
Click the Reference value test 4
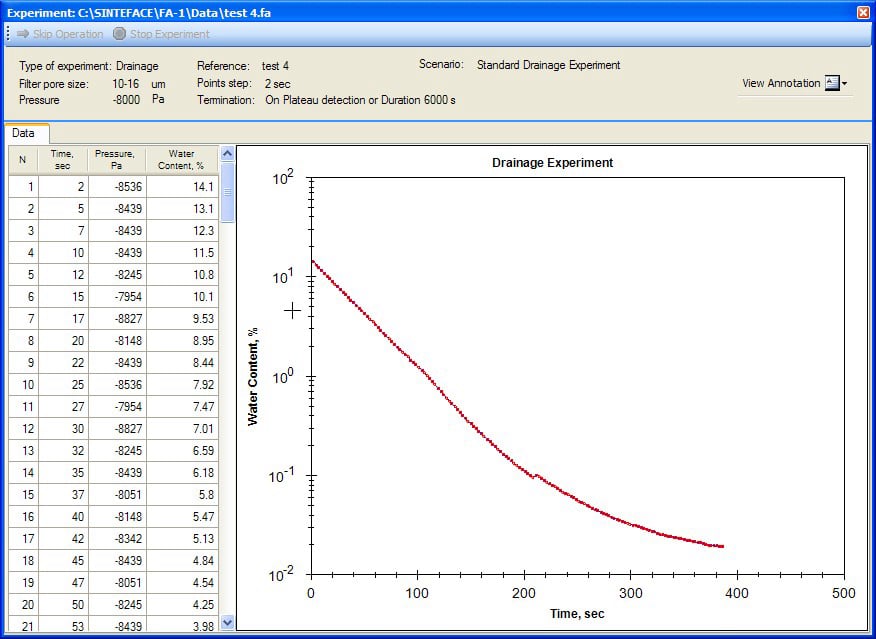tap(275, 66)
